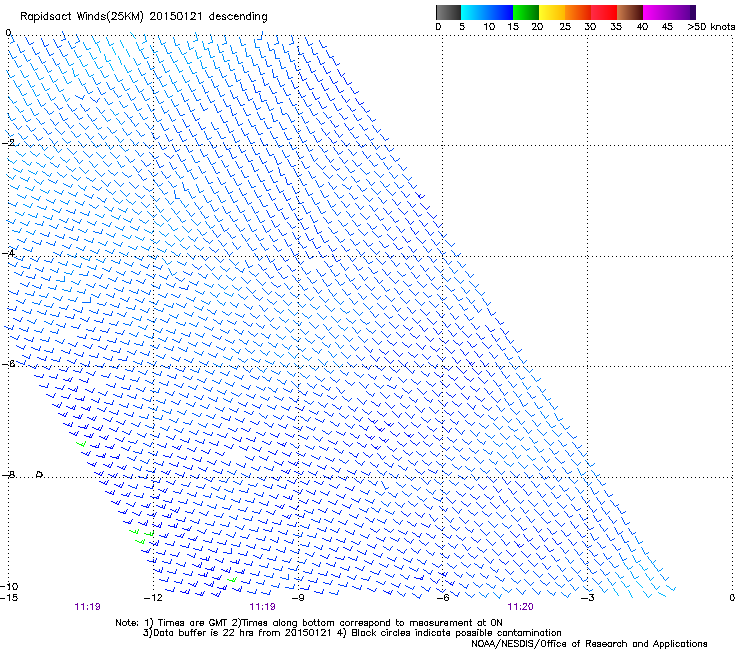The width and height of the screenshot is (740, 650).
Task: Click the "-6" latitude axis label
Action: (8, 363)
